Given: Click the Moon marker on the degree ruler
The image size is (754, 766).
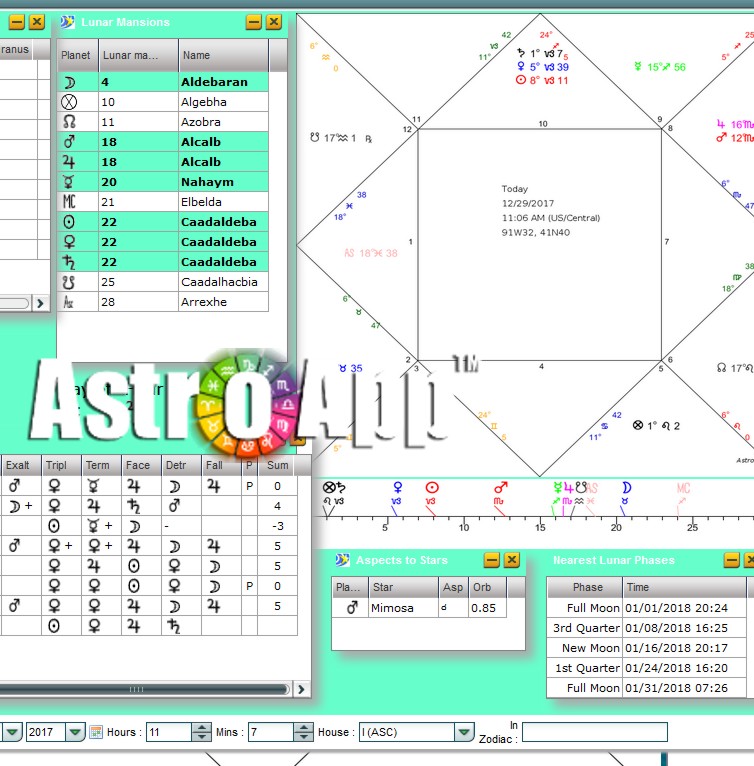Looking at the screenshot, I should (626, 488).
